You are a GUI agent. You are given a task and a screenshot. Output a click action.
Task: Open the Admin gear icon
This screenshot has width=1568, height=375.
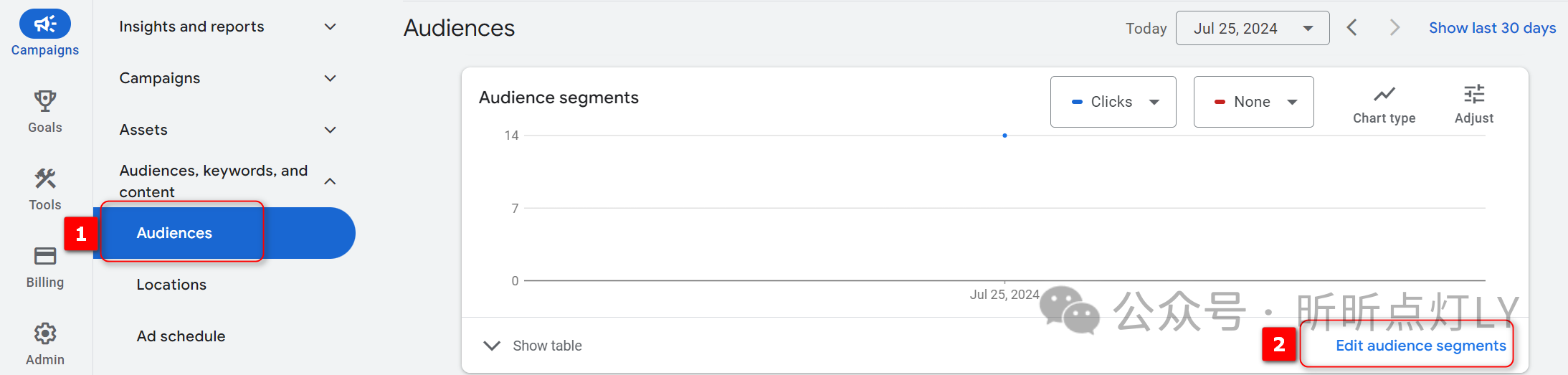tap(45, 333)
